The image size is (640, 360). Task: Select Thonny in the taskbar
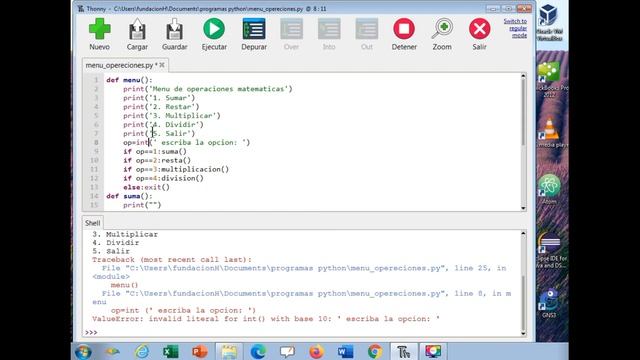tap(404, 351)
